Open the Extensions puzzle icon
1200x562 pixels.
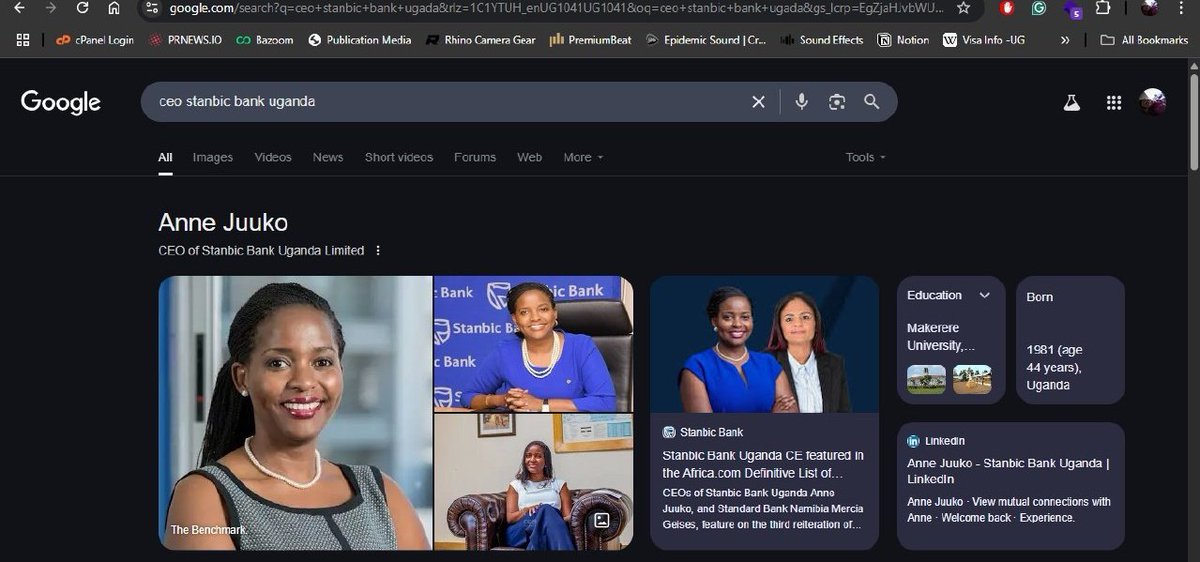coord(1103,8)
